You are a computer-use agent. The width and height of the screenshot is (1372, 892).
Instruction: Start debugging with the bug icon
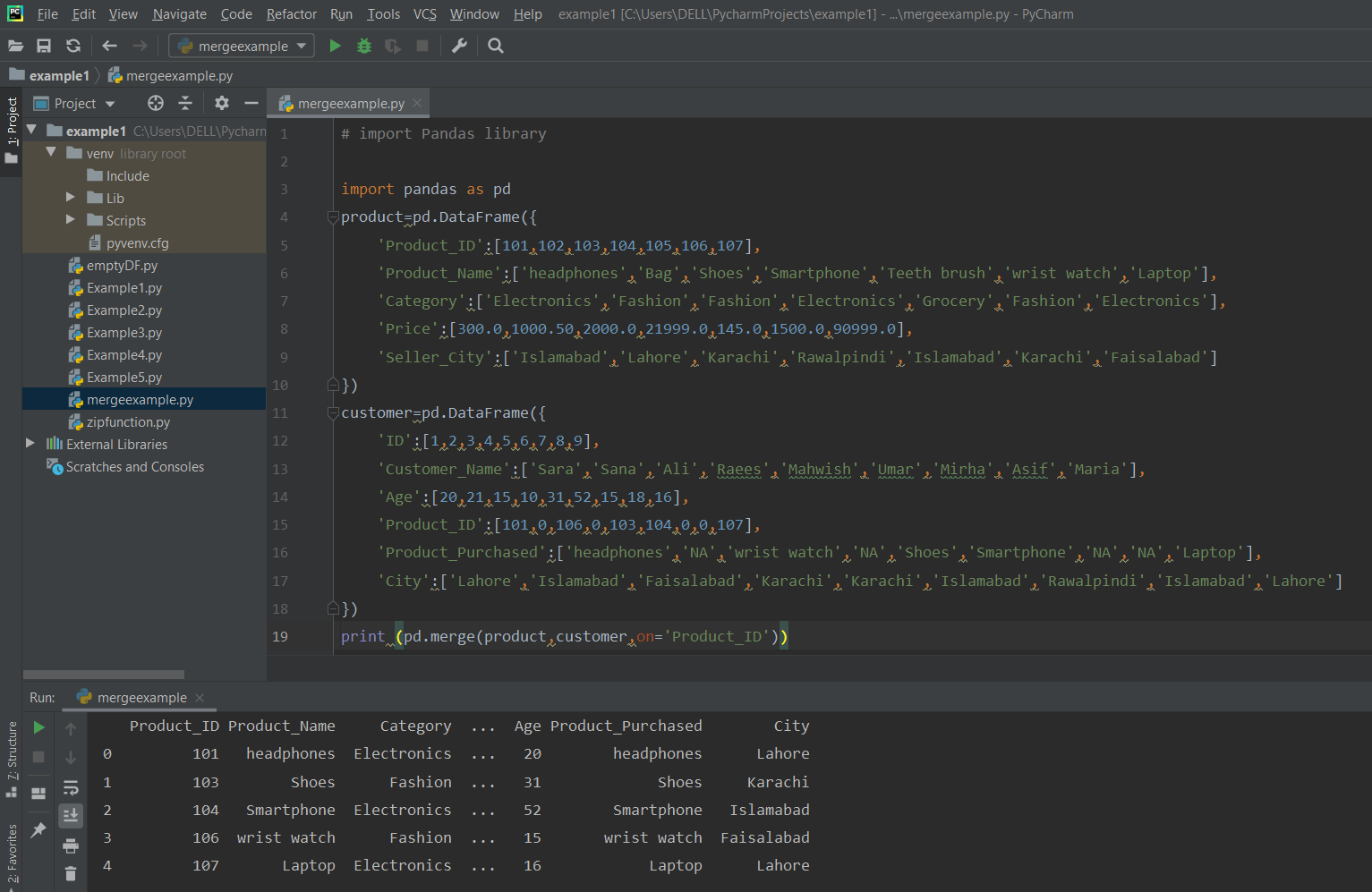(x=363, y=46)
